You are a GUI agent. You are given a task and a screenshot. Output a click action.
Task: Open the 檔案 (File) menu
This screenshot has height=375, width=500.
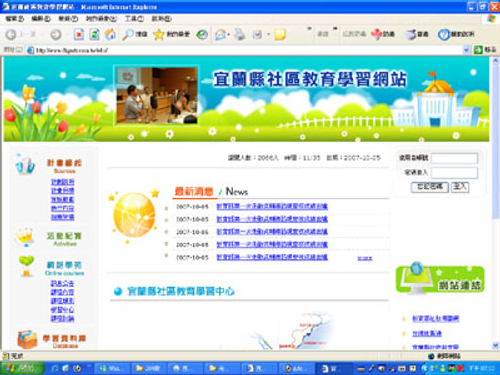coord(15,19)
